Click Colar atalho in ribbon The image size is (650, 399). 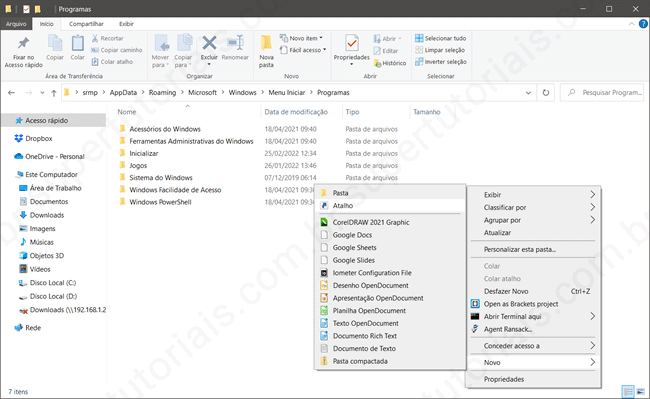pos(112,62)
